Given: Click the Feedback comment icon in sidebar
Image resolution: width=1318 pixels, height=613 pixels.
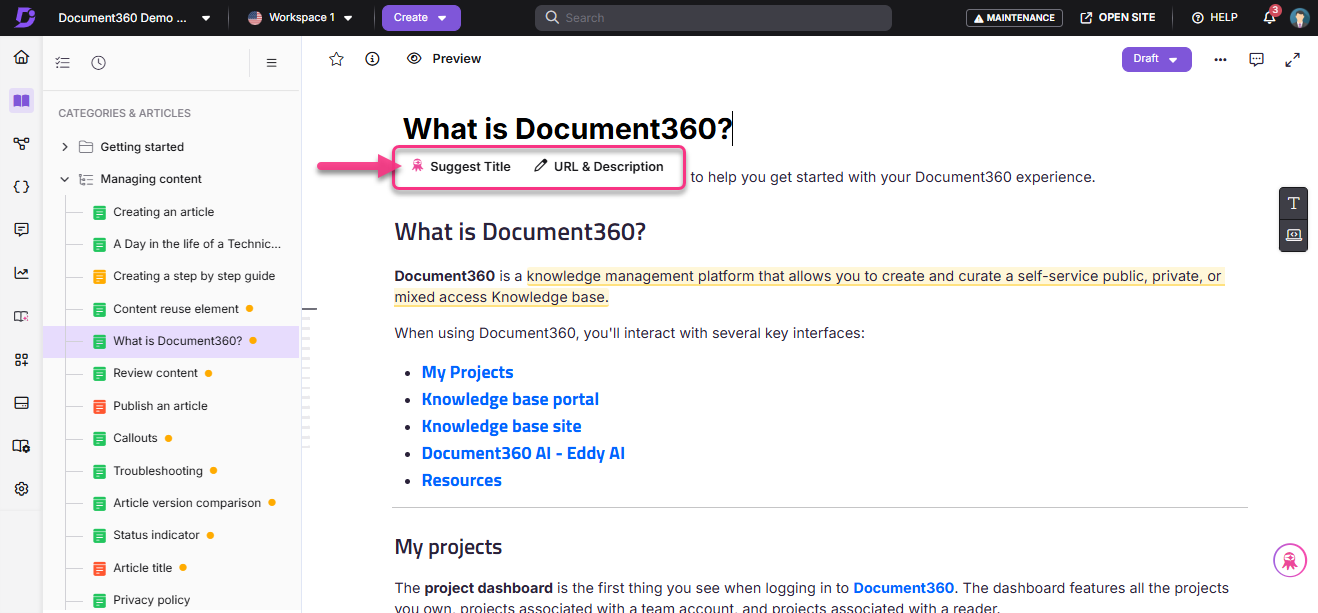Looking at the screenshot, I should click(x=21, y=229).
